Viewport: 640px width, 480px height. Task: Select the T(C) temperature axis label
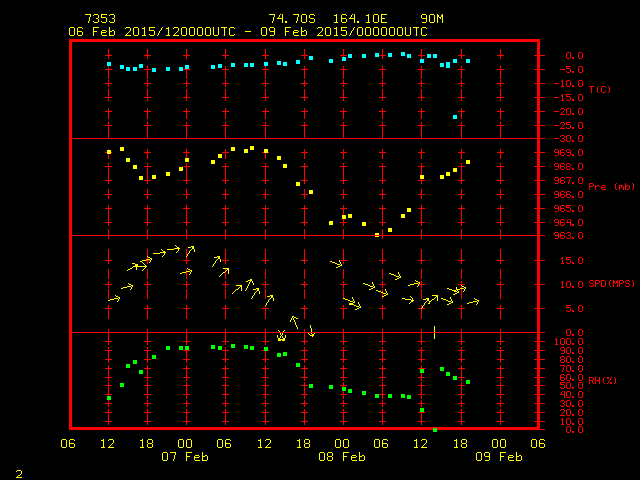[599, 89]
